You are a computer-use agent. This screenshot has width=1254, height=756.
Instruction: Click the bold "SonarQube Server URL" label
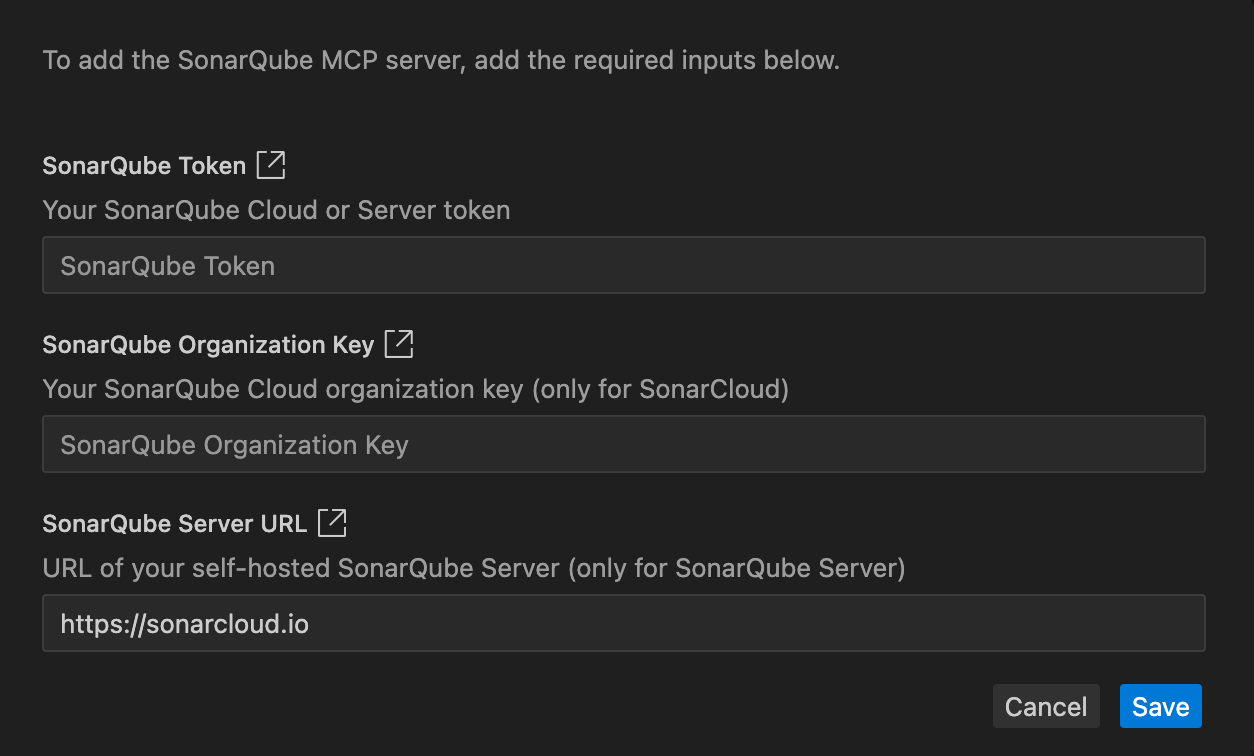click(175, 524)
